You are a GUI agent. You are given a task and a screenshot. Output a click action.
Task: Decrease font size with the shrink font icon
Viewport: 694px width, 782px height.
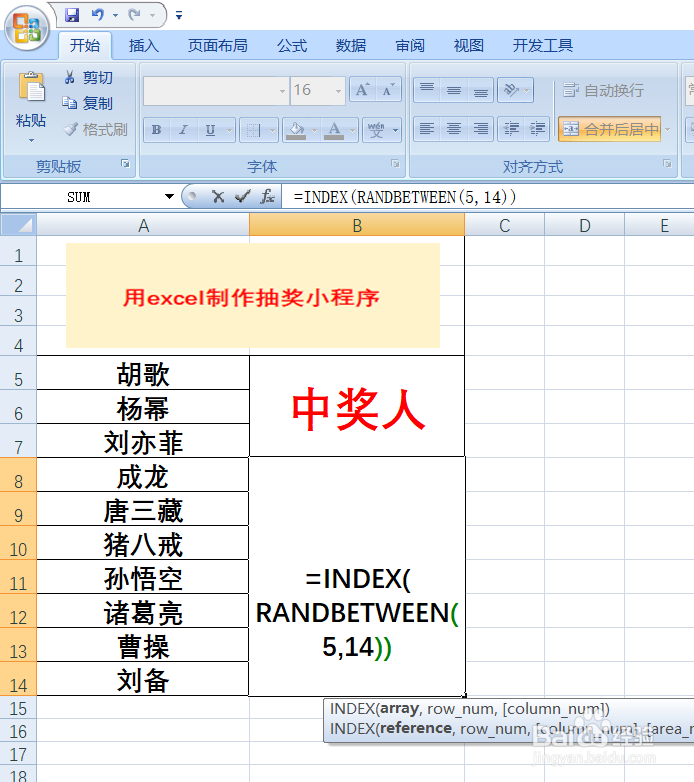click(388, 90)
